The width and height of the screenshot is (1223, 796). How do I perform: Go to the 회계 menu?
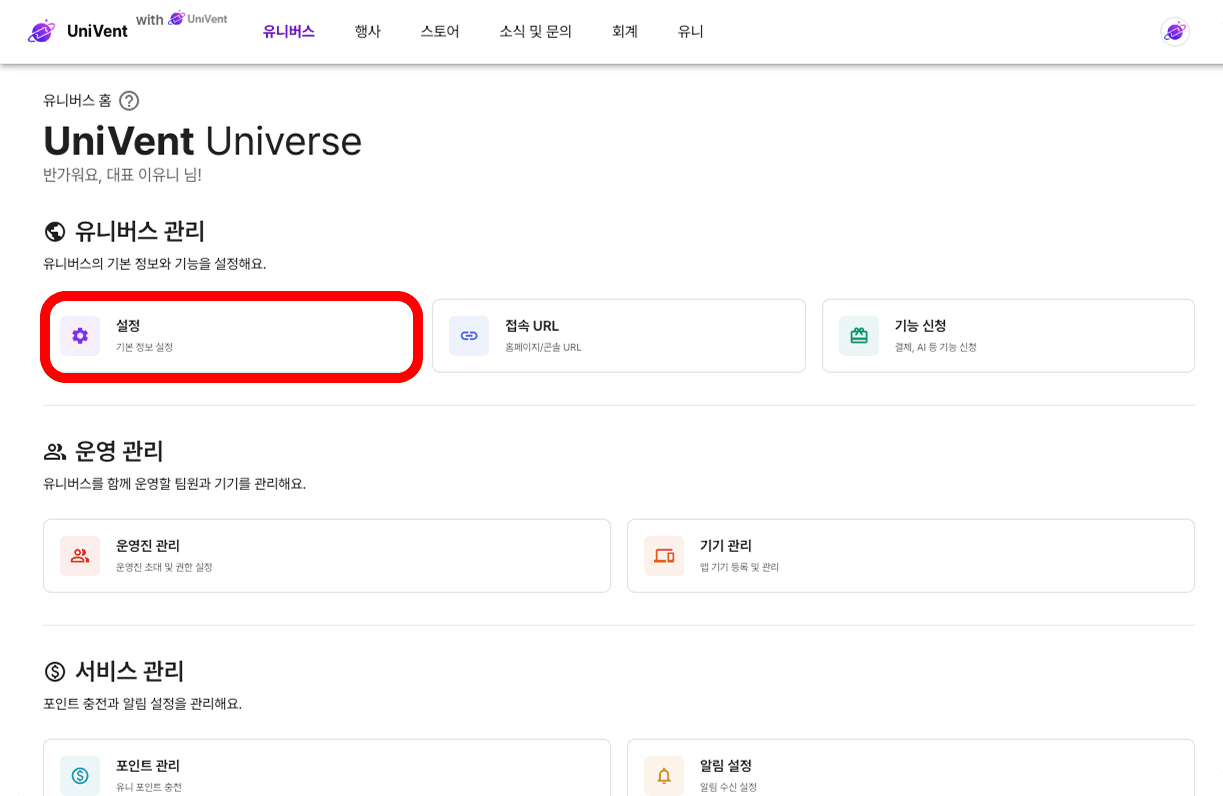pos(624,31)
